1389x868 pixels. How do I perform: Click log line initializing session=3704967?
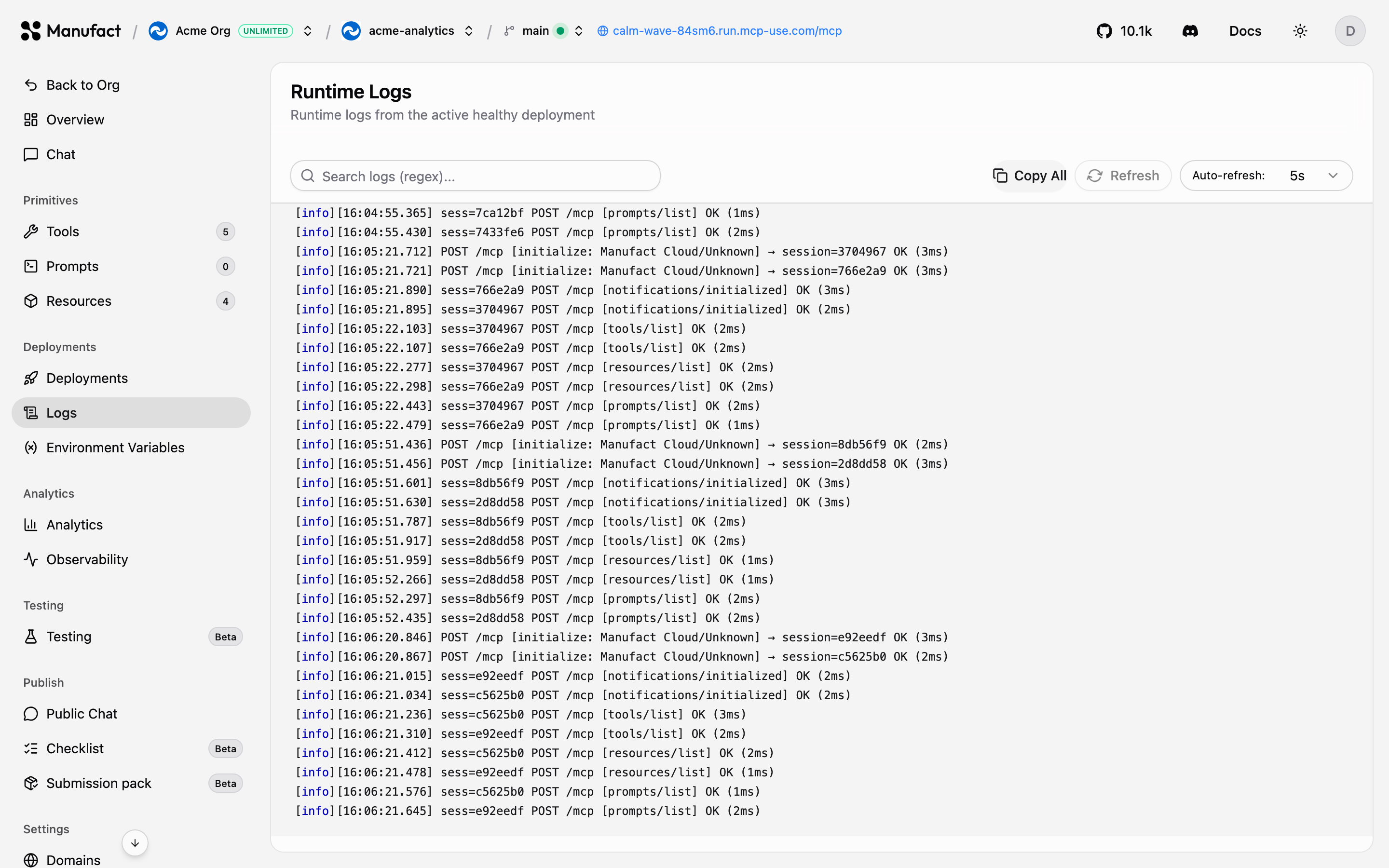click(622, 251)
